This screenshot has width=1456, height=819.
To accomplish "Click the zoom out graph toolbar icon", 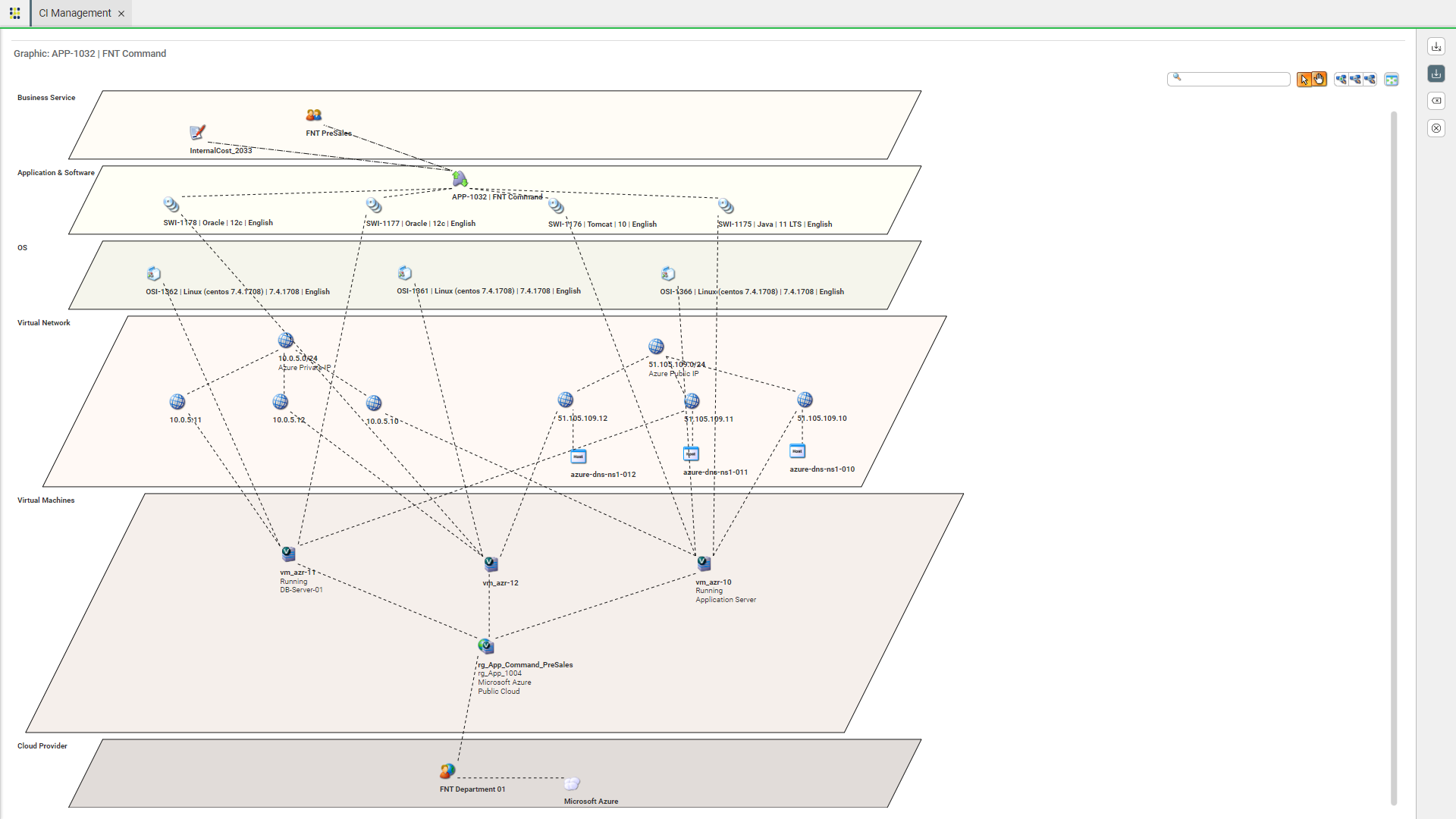I will pyautogui.click(x=1355, y=79).
